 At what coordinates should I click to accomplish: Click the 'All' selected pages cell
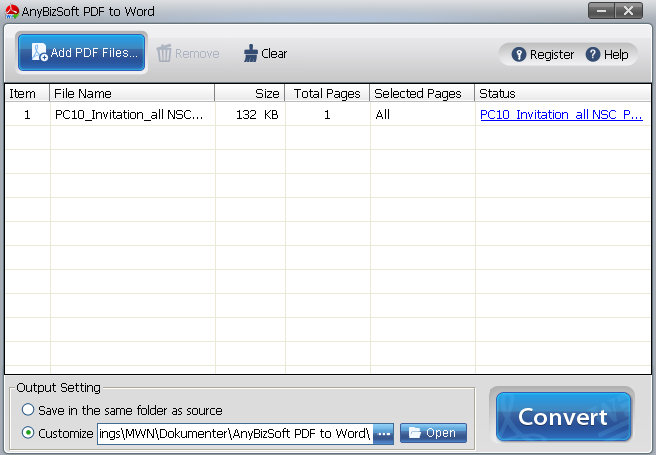point(423,114)
